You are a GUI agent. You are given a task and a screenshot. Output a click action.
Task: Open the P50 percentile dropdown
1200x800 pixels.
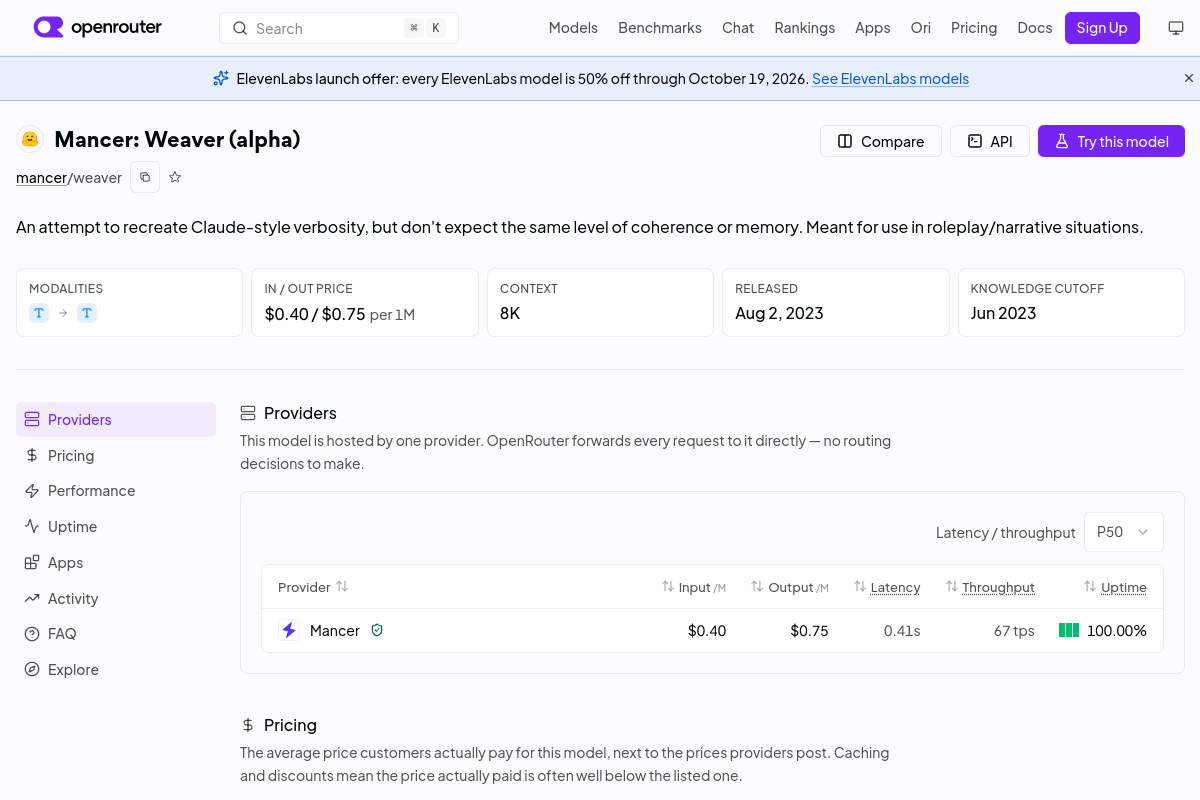click(x=1124, y=532)
